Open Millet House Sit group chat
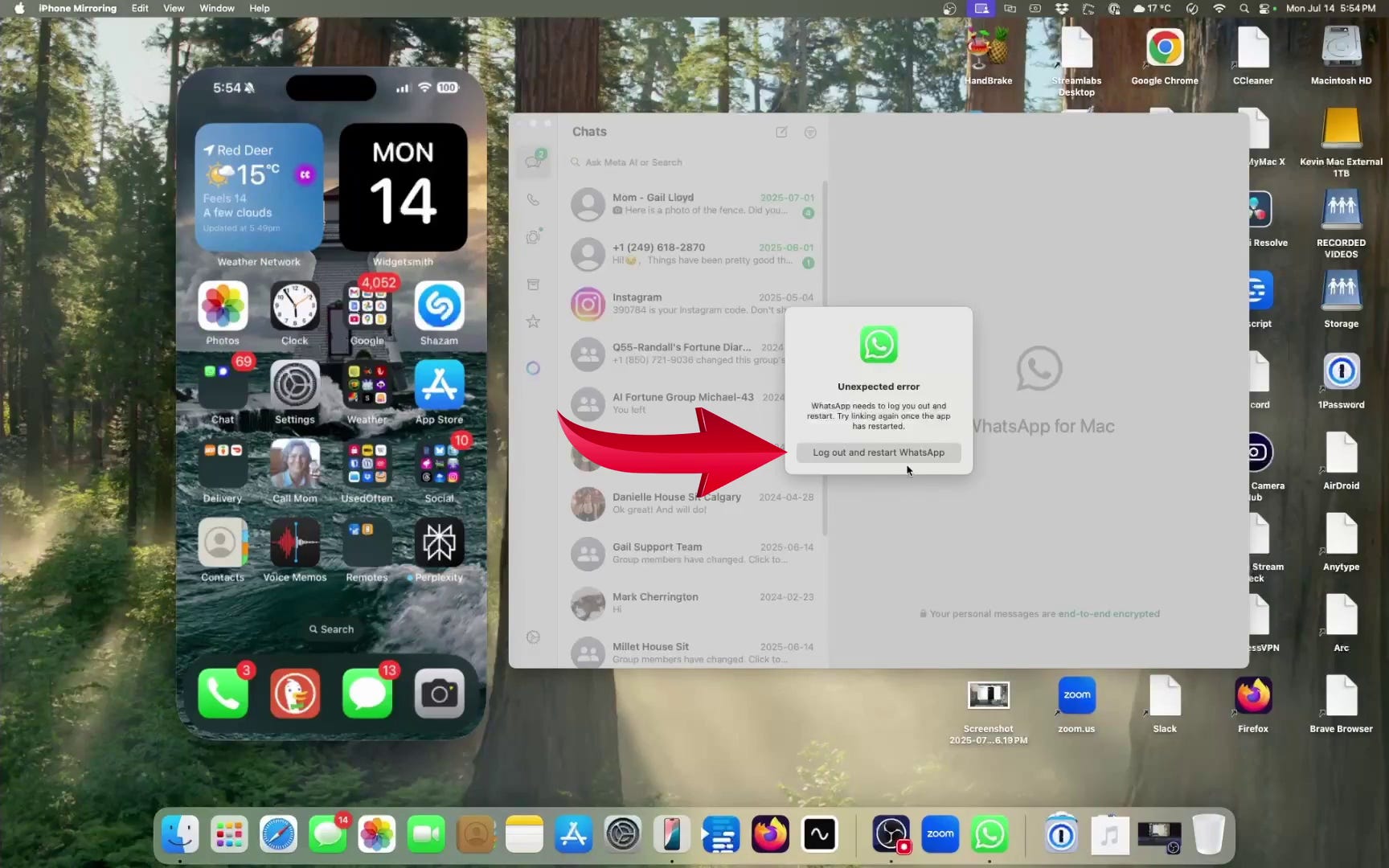This screenshot has height=868, width=1389. click(x=692, y=652)
